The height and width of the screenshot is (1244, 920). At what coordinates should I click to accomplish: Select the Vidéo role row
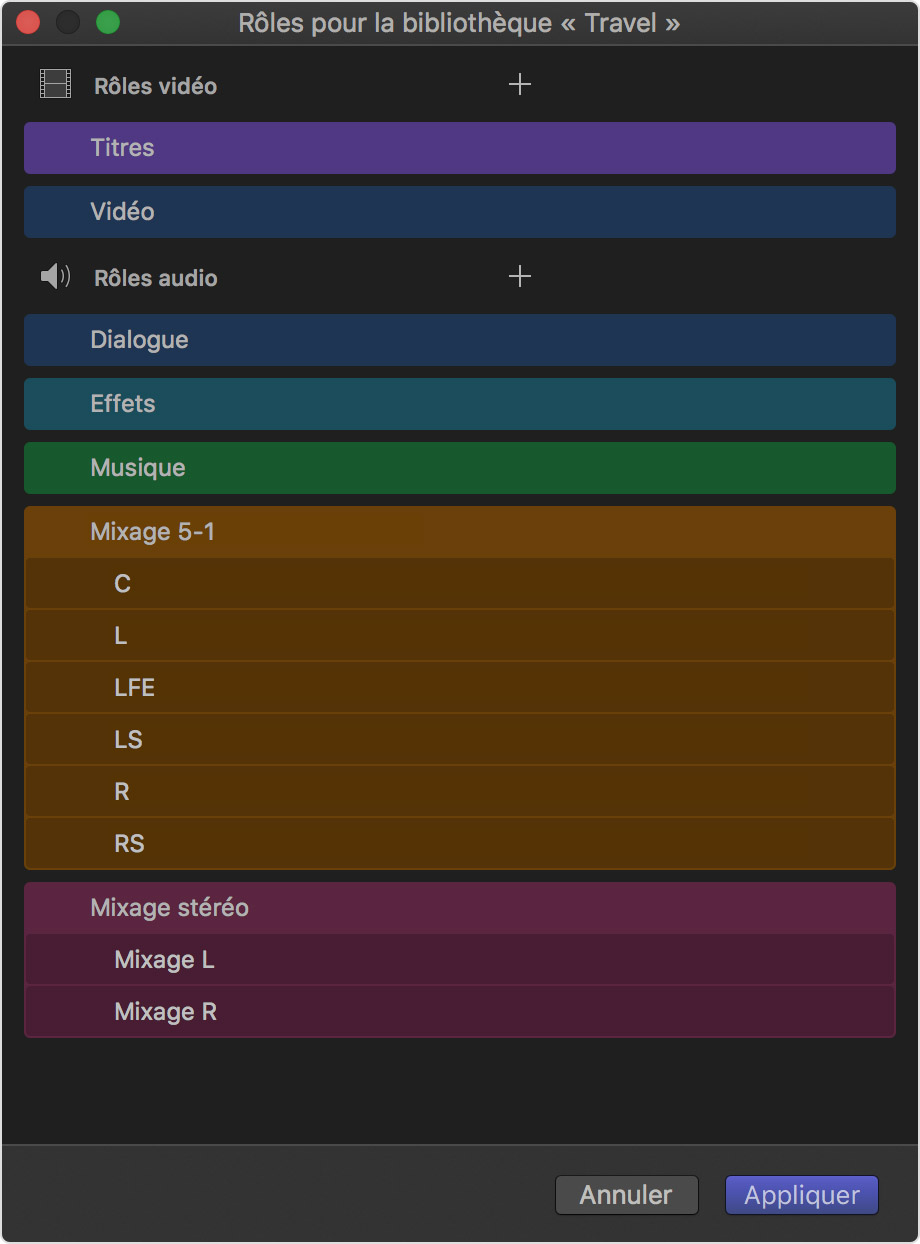(459, 212)
